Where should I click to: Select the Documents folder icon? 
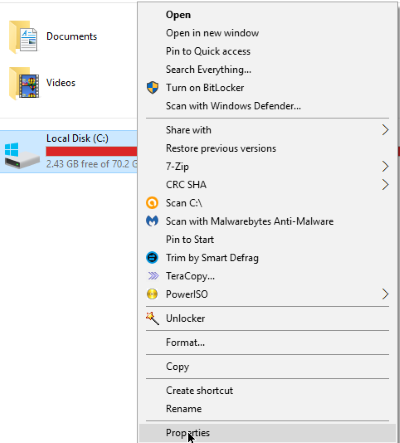point(24,37)
